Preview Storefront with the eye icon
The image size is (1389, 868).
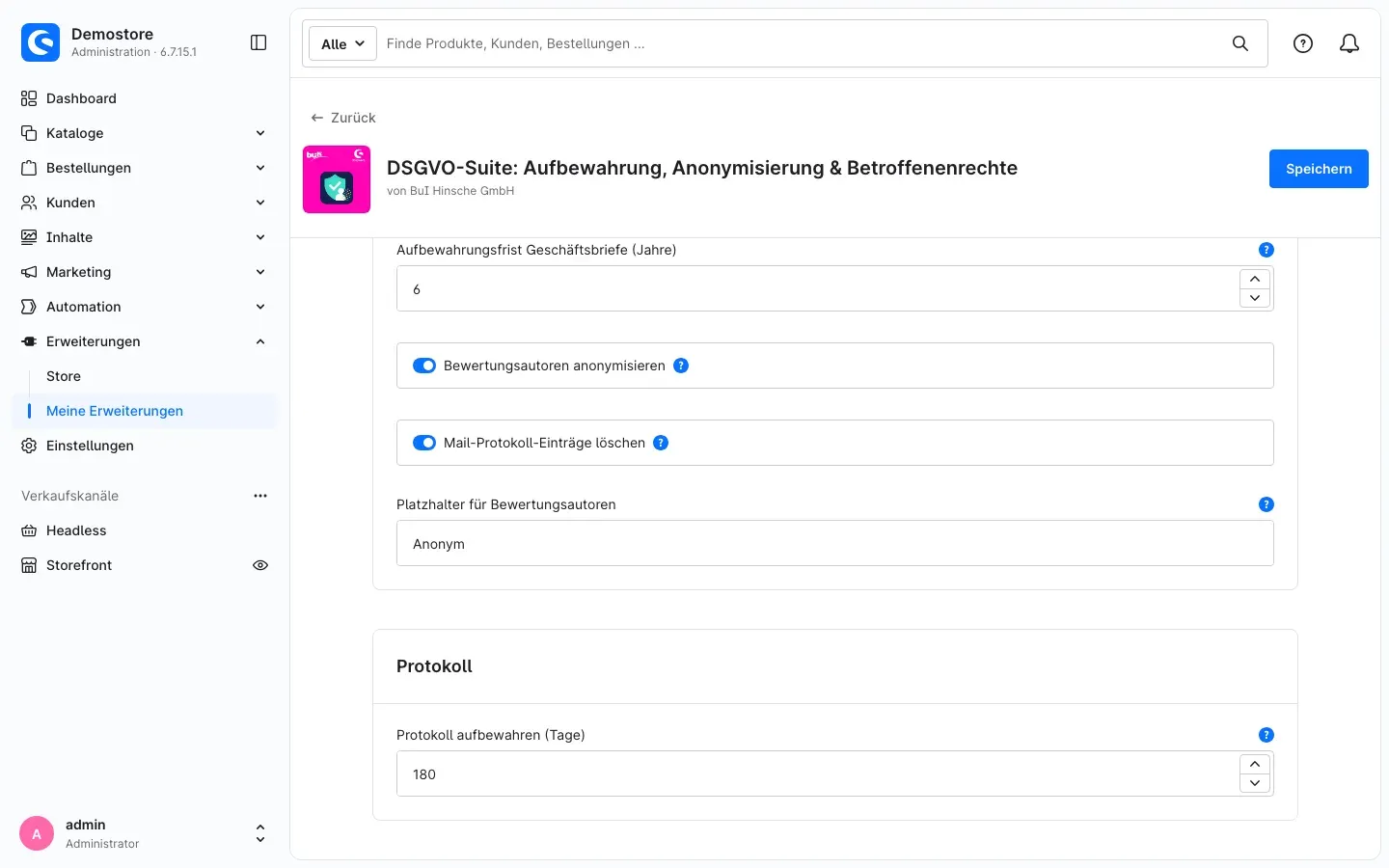(260, 565)
